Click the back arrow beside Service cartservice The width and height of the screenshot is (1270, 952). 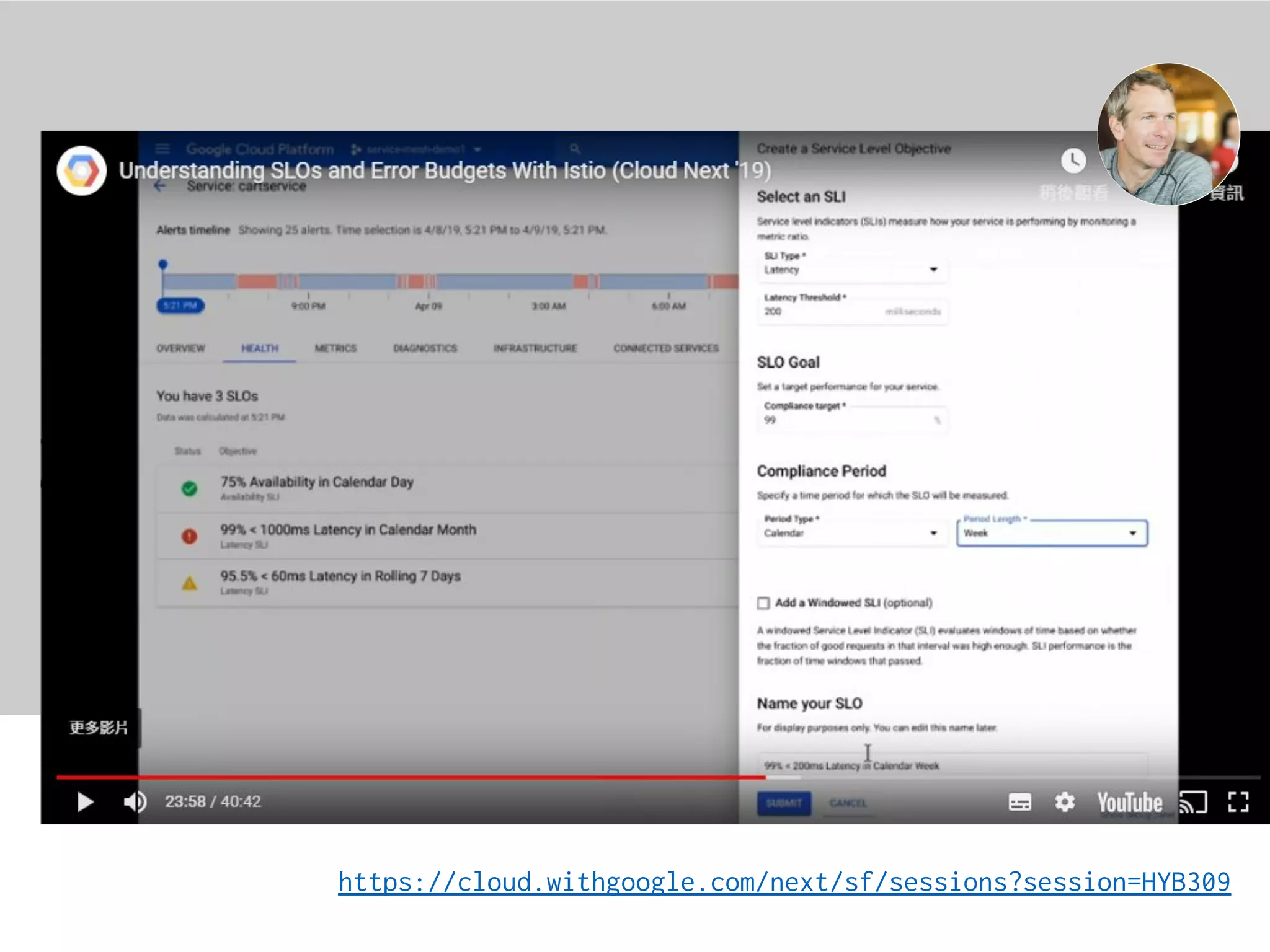point(160,186)
